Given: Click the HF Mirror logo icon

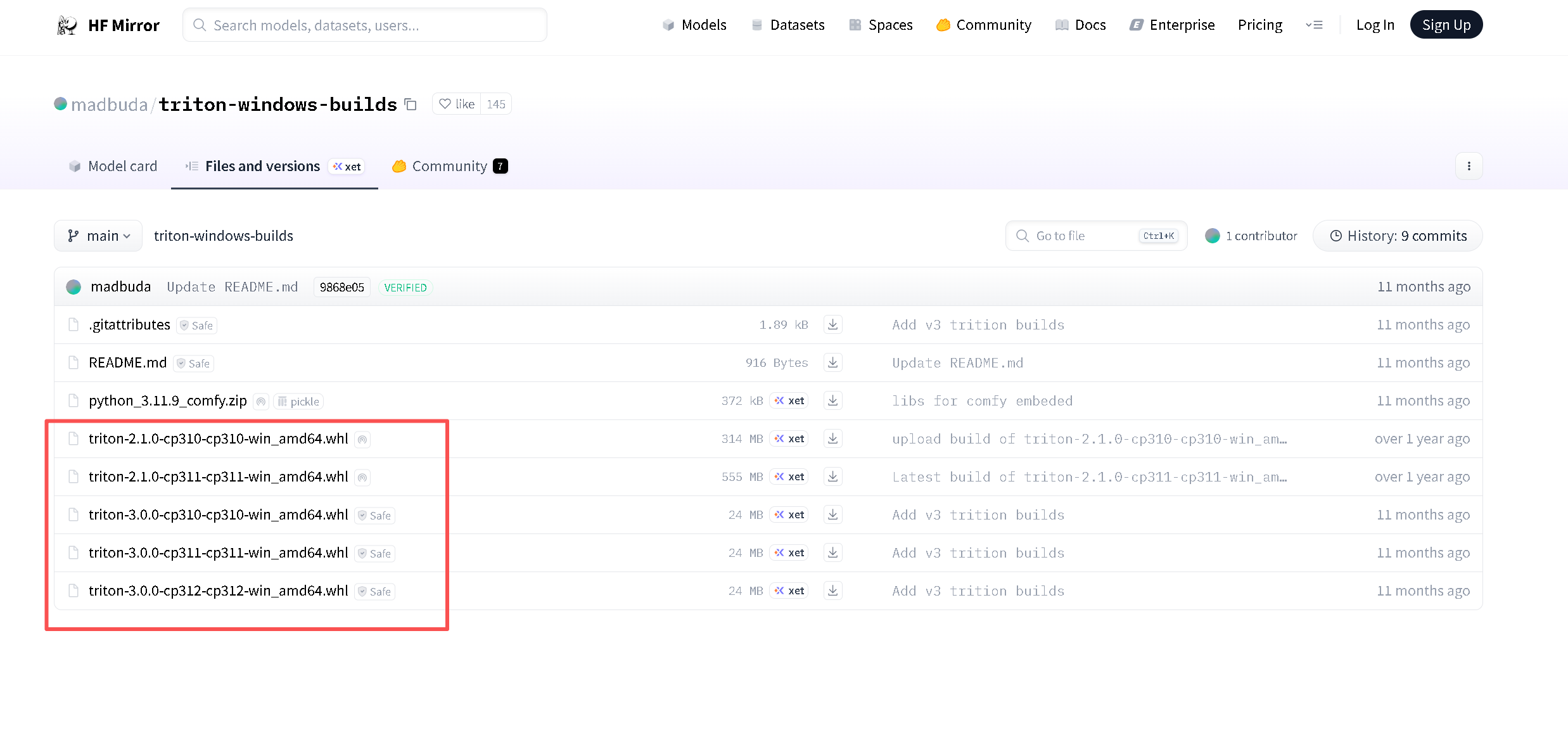Looking at the screenshot, I should coord(67,25).
